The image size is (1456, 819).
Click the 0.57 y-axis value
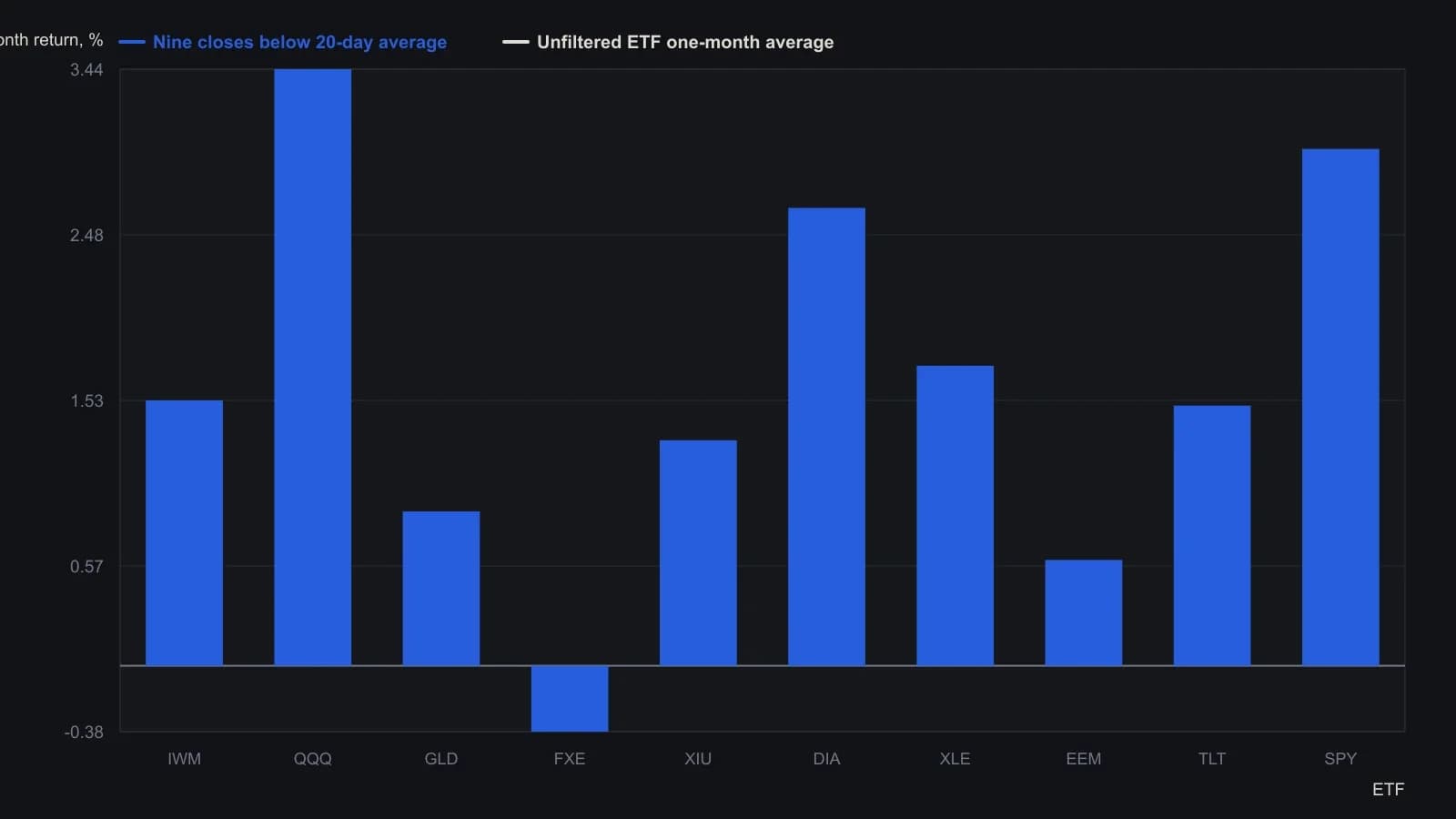(x=86, y=567)
